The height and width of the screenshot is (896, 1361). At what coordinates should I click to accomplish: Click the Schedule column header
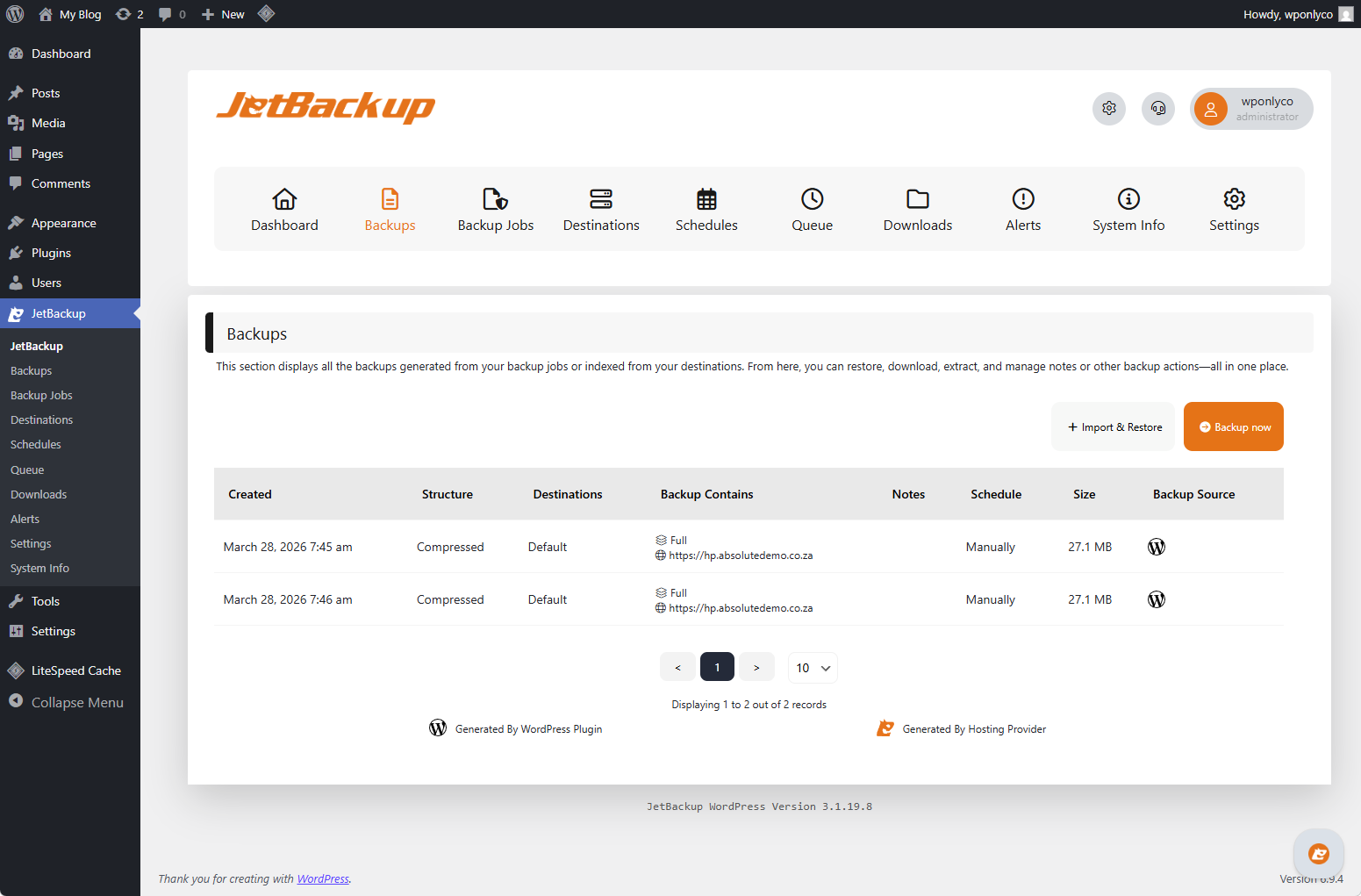tap(996, 494)
